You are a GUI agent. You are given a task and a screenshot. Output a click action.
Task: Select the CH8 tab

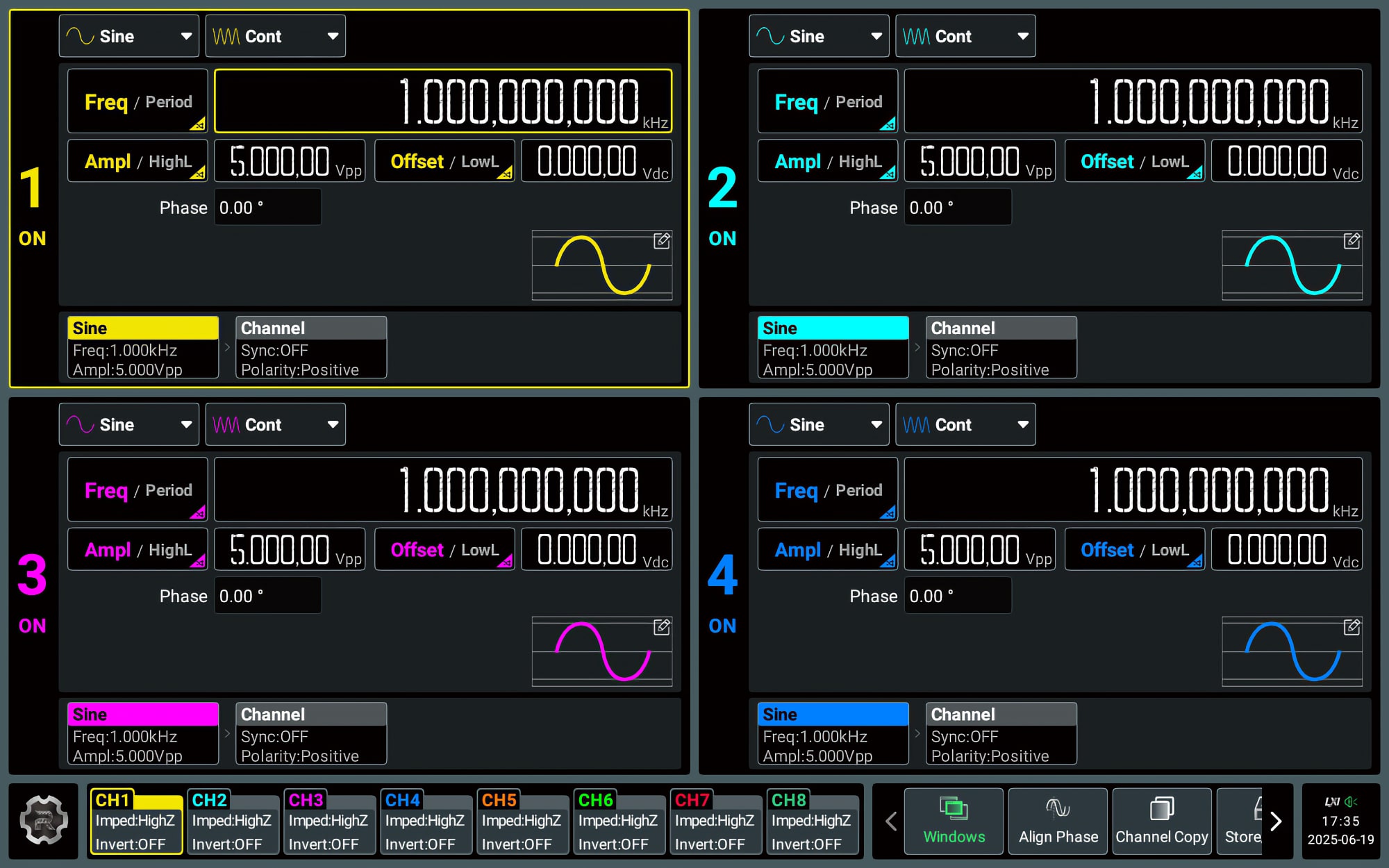coord(812,821)
